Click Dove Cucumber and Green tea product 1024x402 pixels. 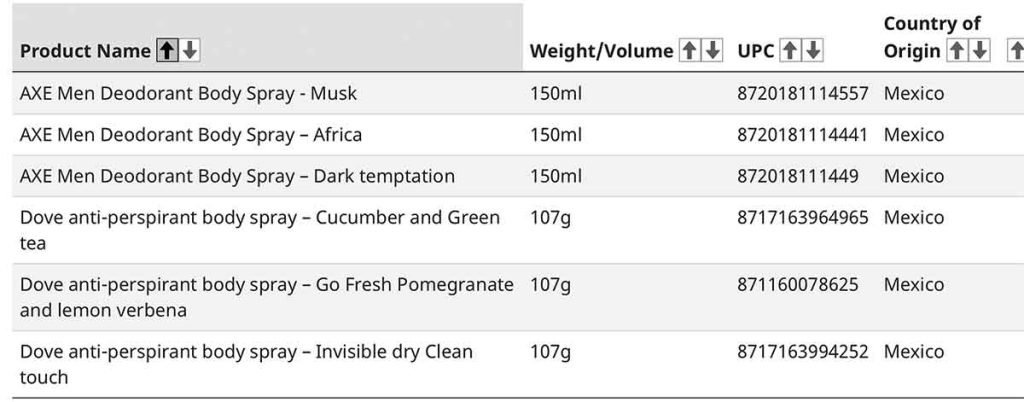click(260, 229)
